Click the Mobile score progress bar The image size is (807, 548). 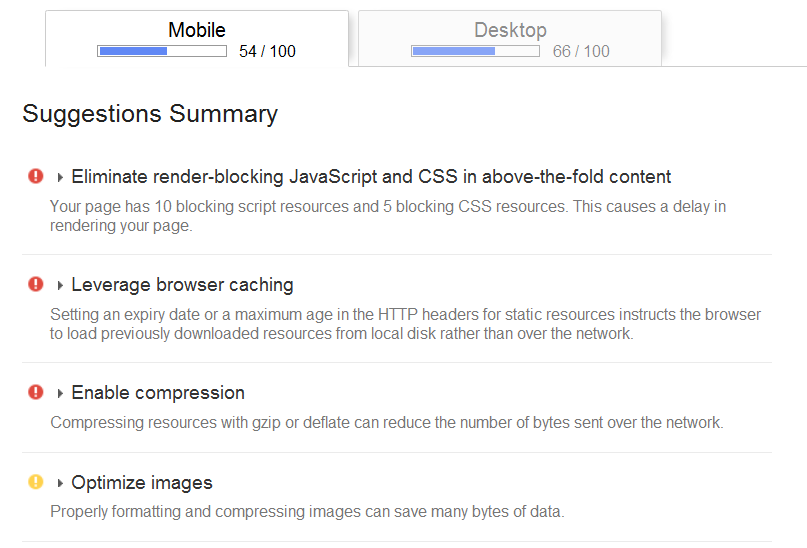coord(162,51)
